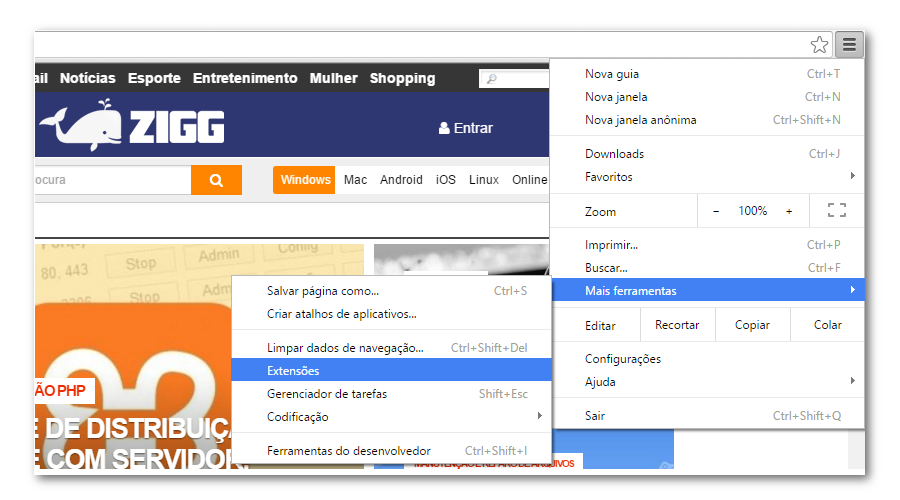Viewport: 900px width, 500px height.
Task: Click the Mulher link
Action: click(x=333, y=78)
